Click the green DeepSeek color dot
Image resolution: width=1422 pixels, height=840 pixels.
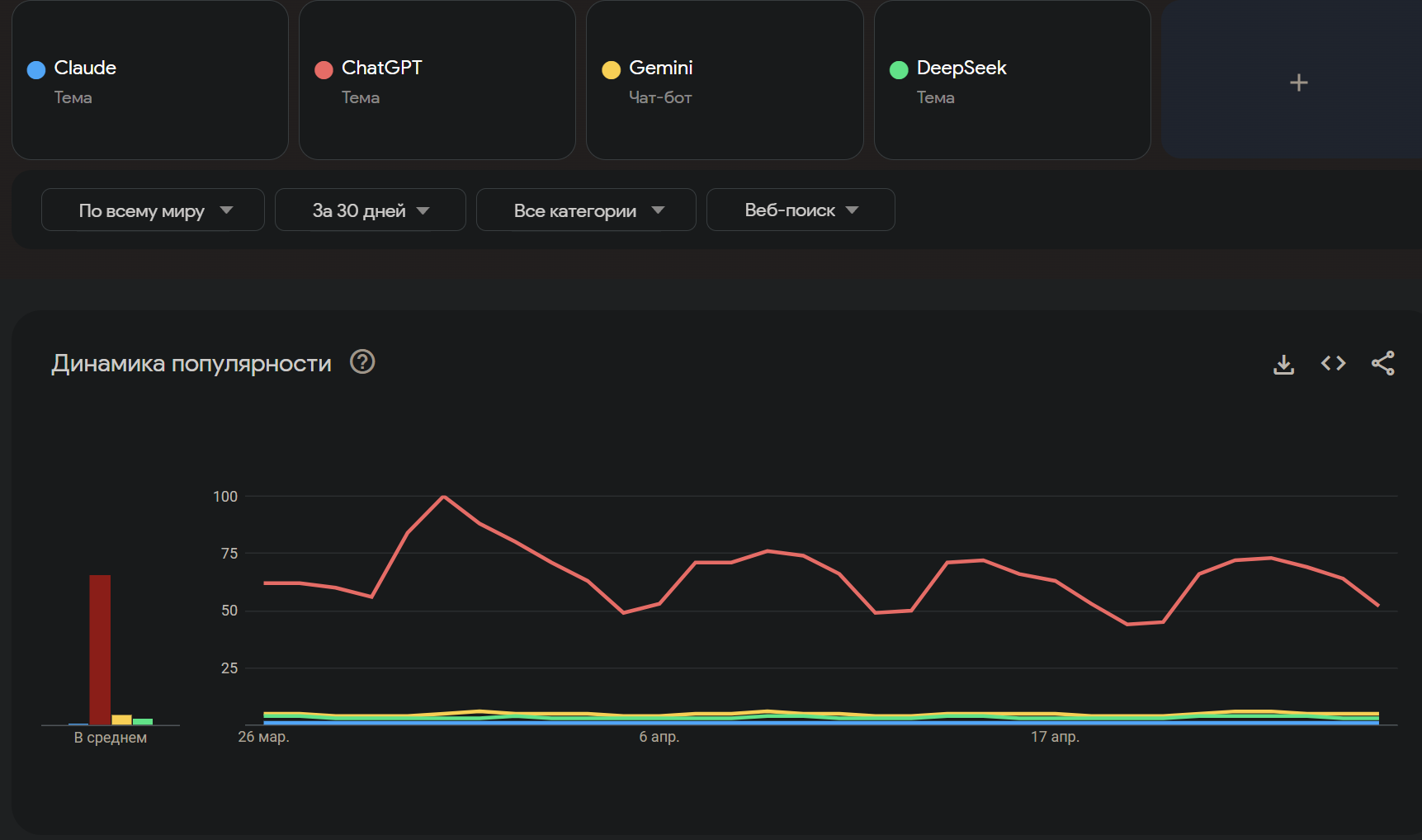pyautogui.click(x=899, y=70)
